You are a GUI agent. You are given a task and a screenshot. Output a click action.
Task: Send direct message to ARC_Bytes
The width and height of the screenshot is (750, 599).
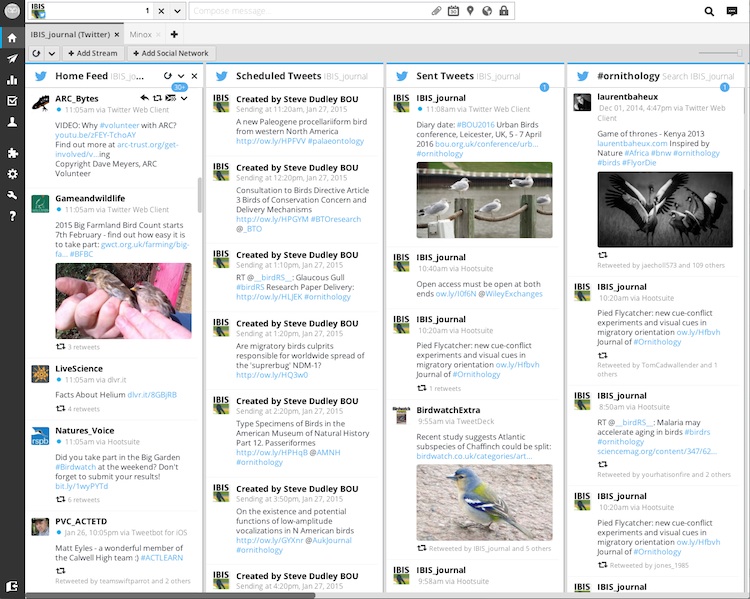pos(170,98)
